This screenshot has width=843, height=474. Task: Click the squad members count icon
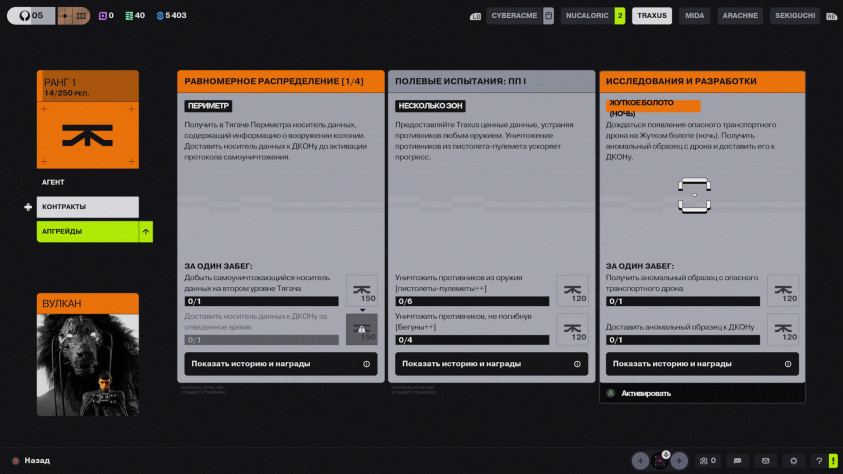(708, 461)
